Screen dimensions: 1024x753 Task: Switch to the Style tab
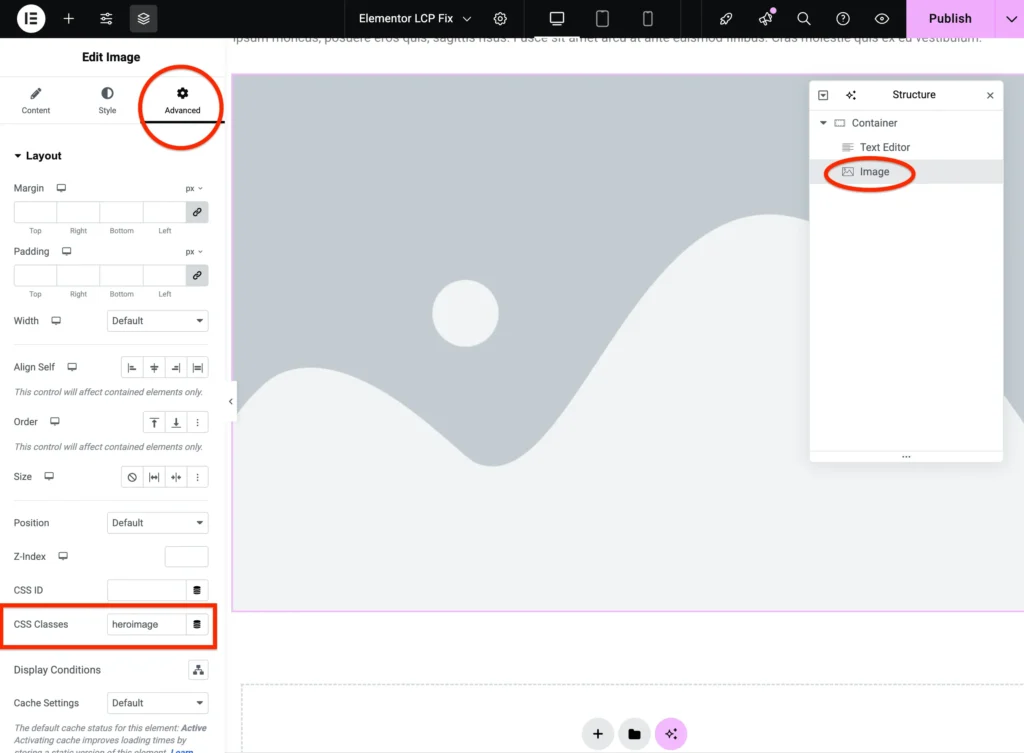pyautogui.click(x=106, y=100)
